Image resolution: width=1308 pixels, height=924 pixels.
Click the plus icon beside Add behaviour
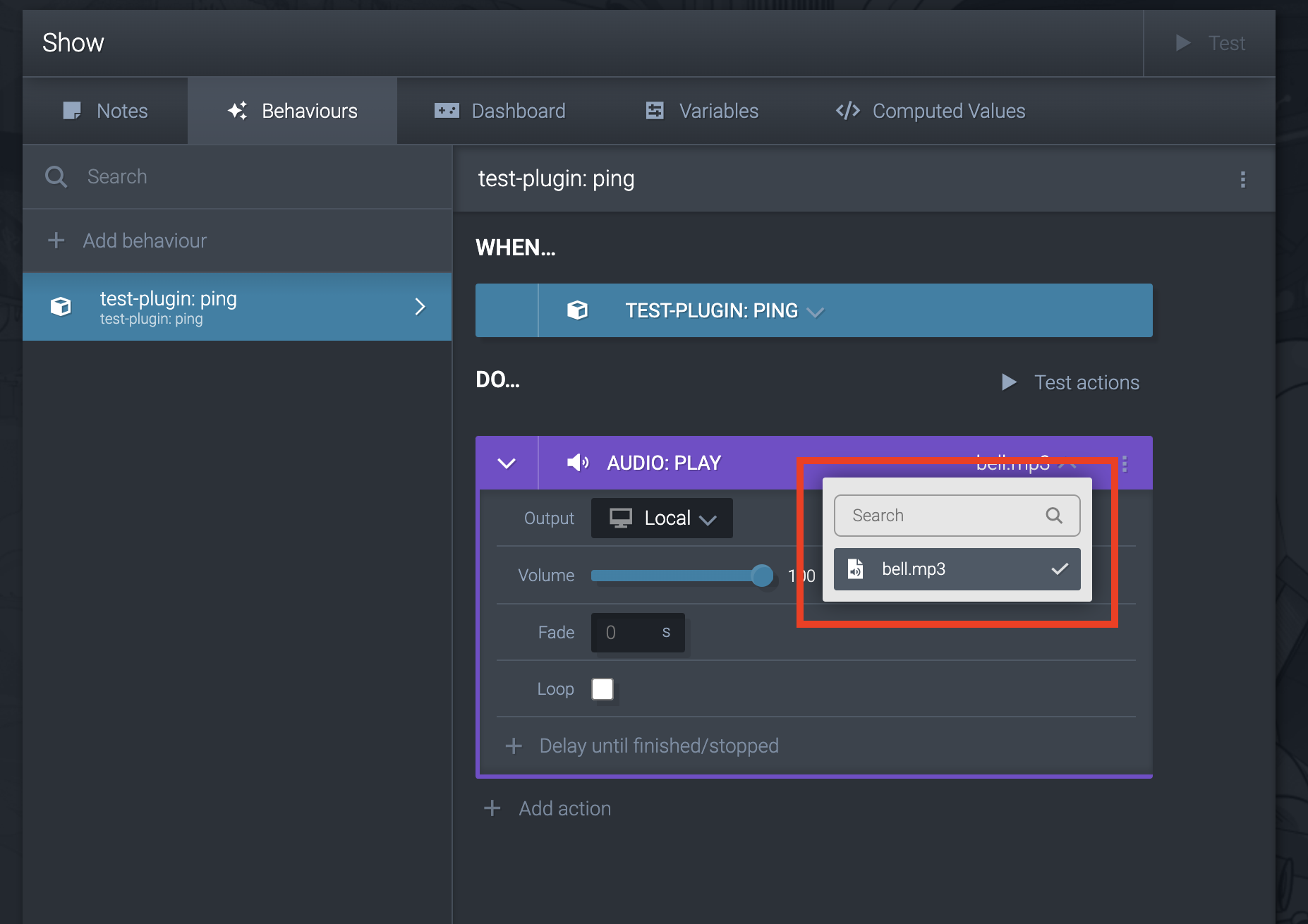pos(56,241)
